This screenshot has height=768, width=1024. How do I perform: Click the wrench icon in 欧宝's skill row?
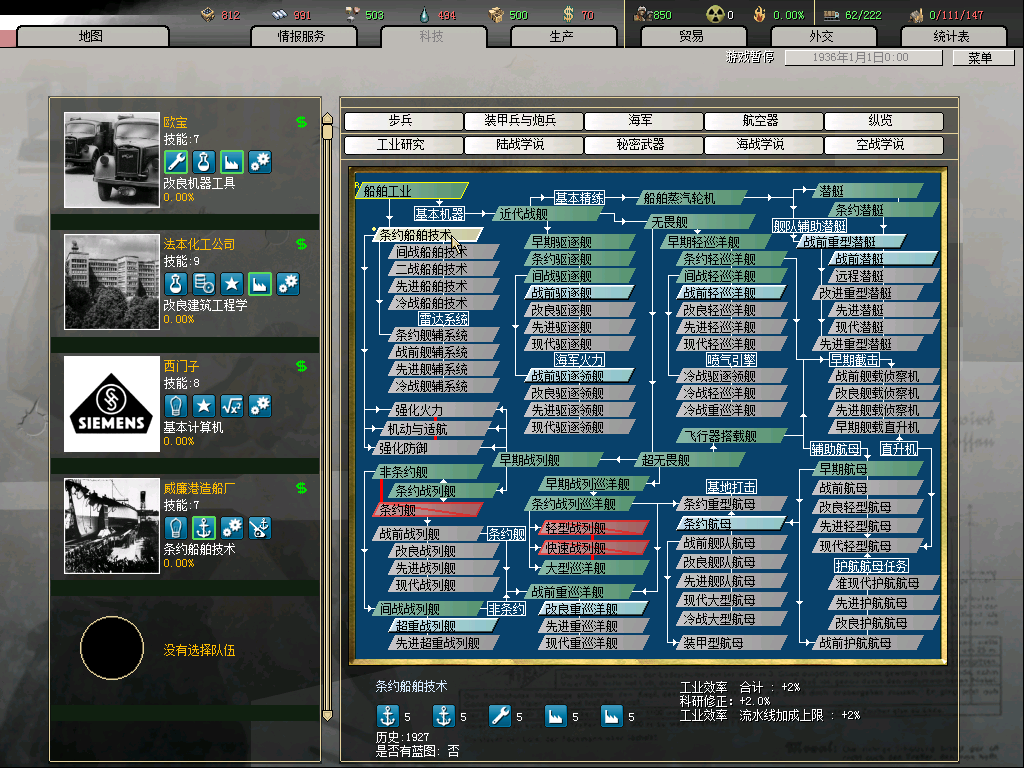coord(176,162)
